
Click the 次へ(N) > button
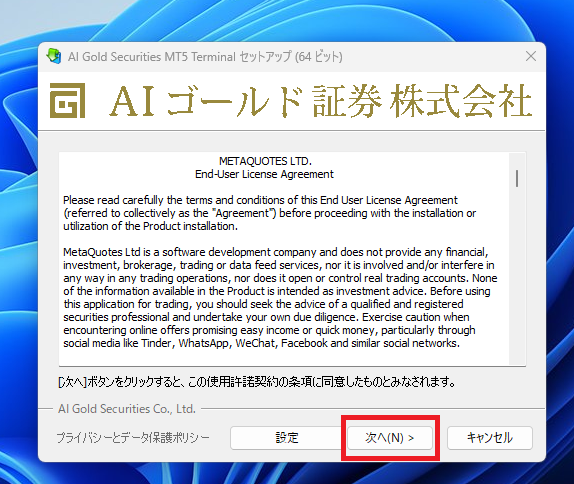390,438
